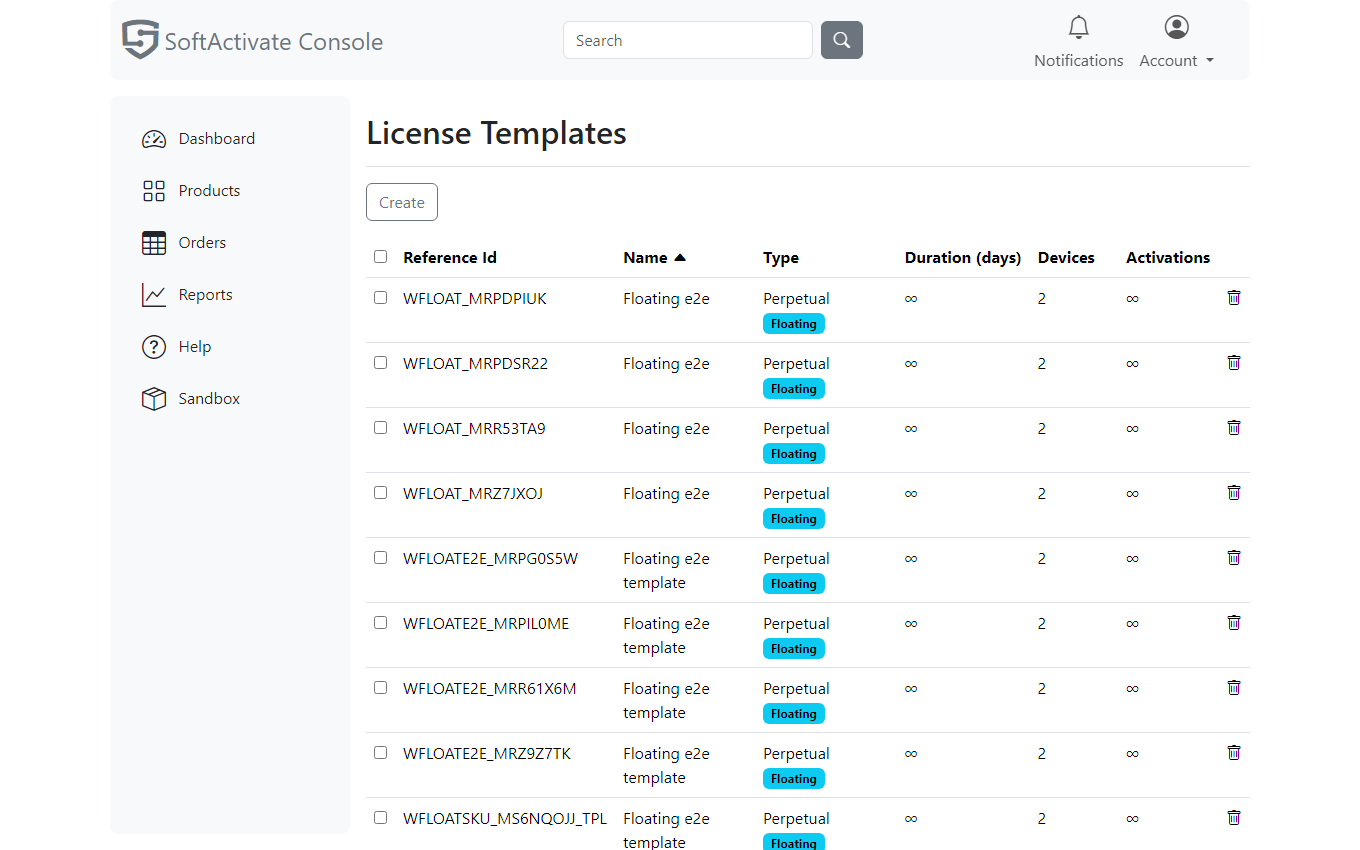Click the Reports chart icon
This screenshot has height=850, width=1360.
click(x=154, y=295)
